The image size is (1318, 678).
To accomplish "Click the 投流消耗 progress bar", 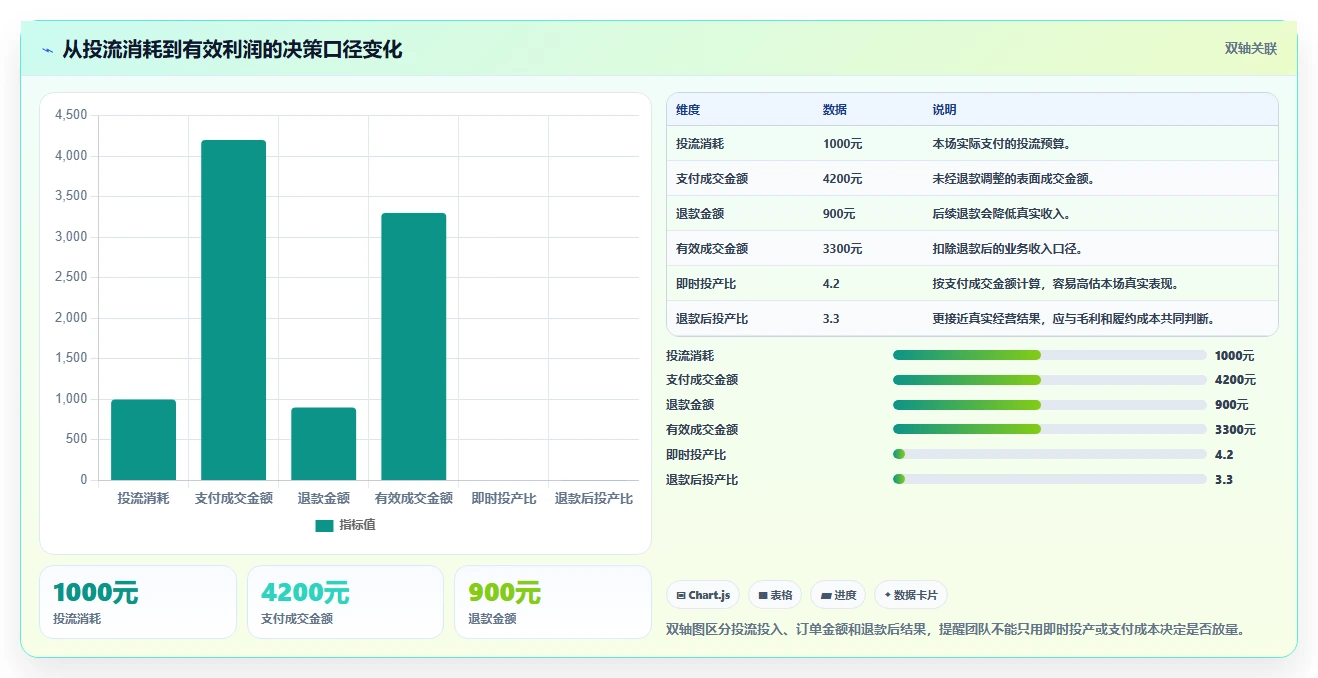I will point(1049,355).
